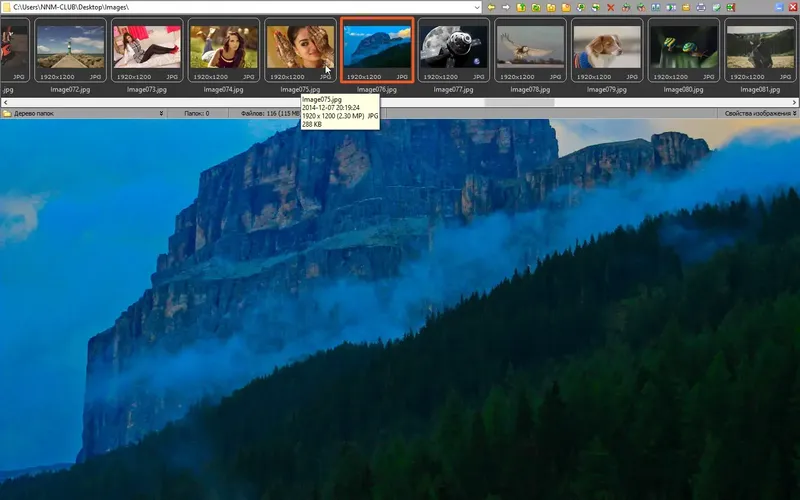Click the green folder refresh icon
The image size is (800, 500).
pyautogui.click(x=536, y=8)
